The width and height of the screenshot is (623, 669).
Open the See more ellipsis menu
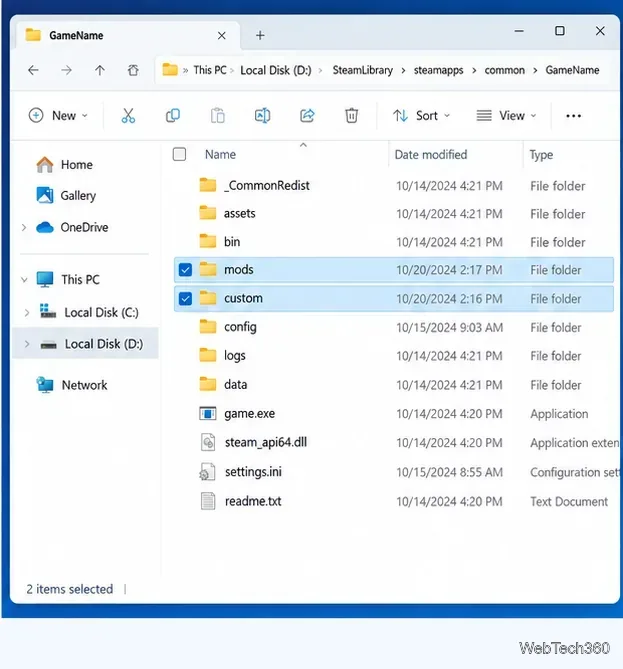coord(574,116)
